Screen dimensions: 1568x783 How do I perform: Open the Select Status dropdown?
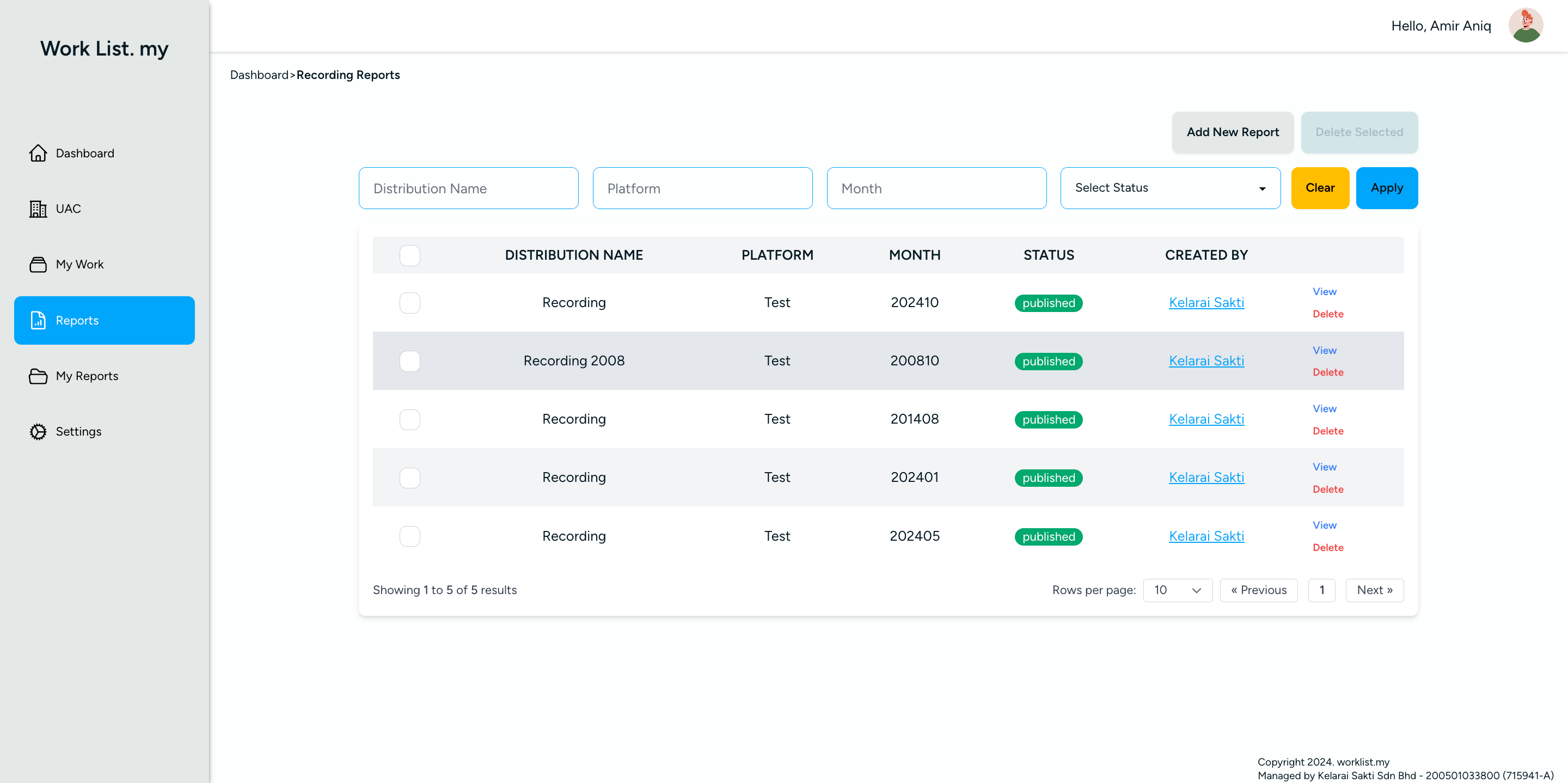click(x=1170, y=188)
